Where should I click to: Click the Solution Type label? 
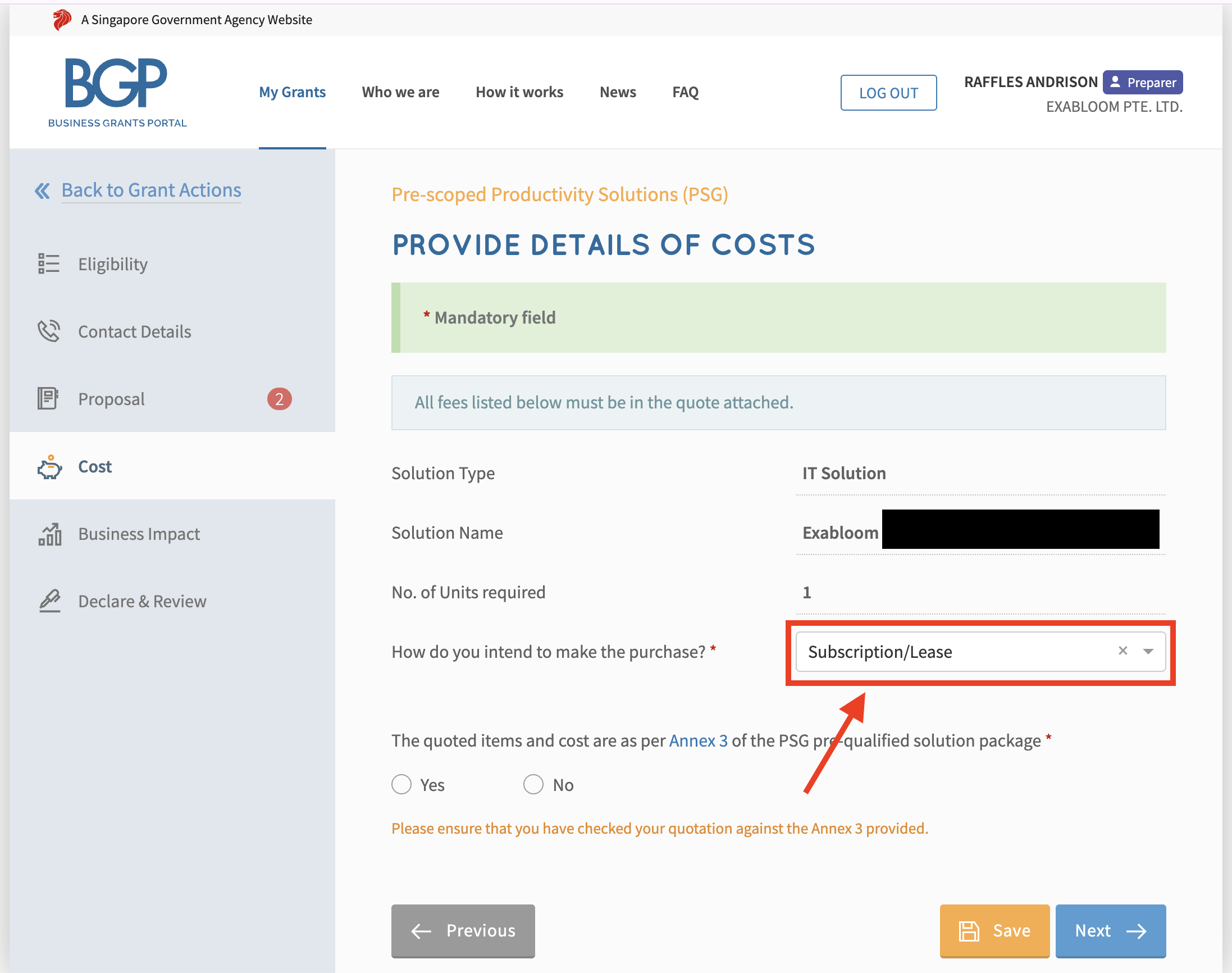pos(443,473)
